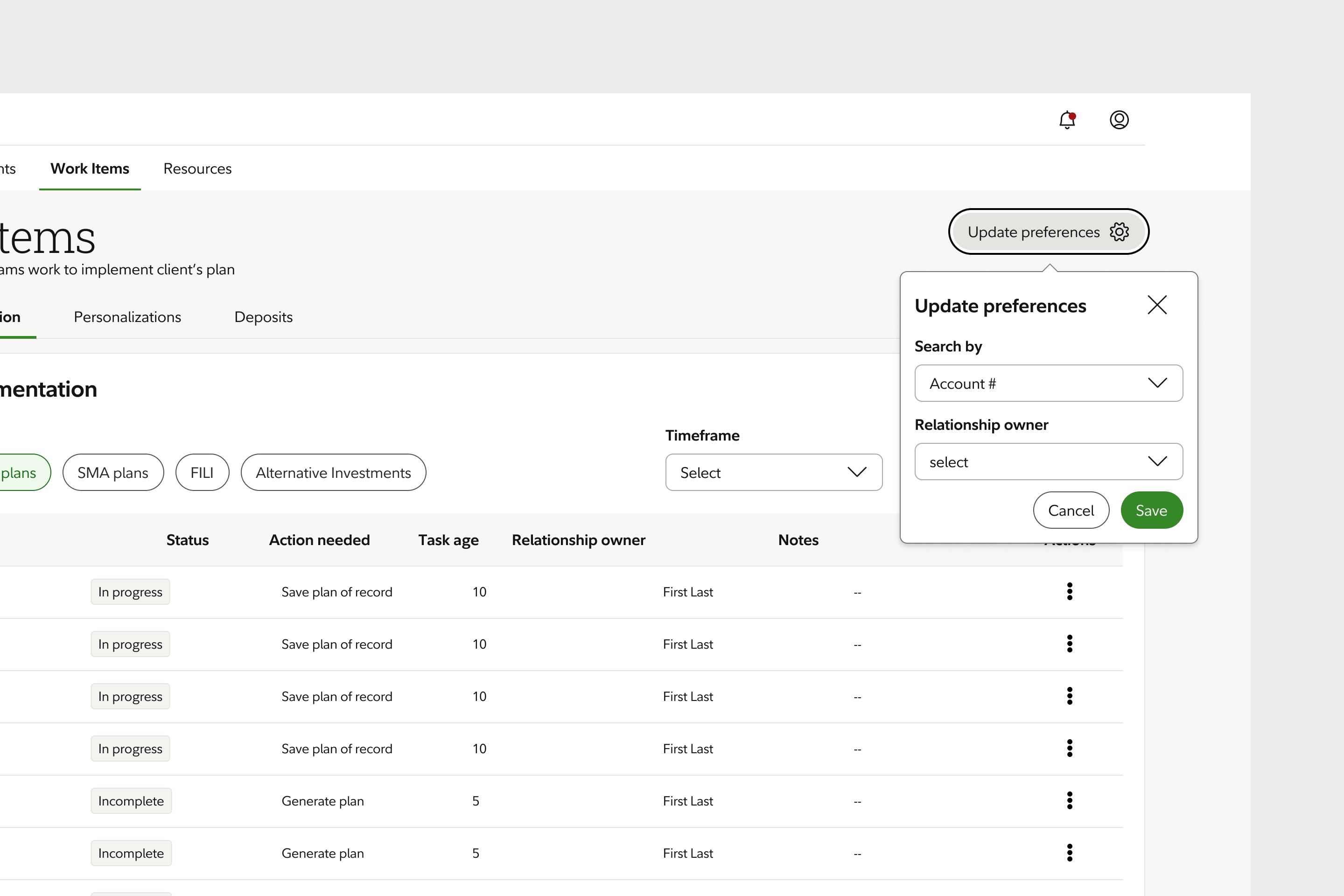
Task: Close the Update preferences popup
Action: [x=1157, y=305]
